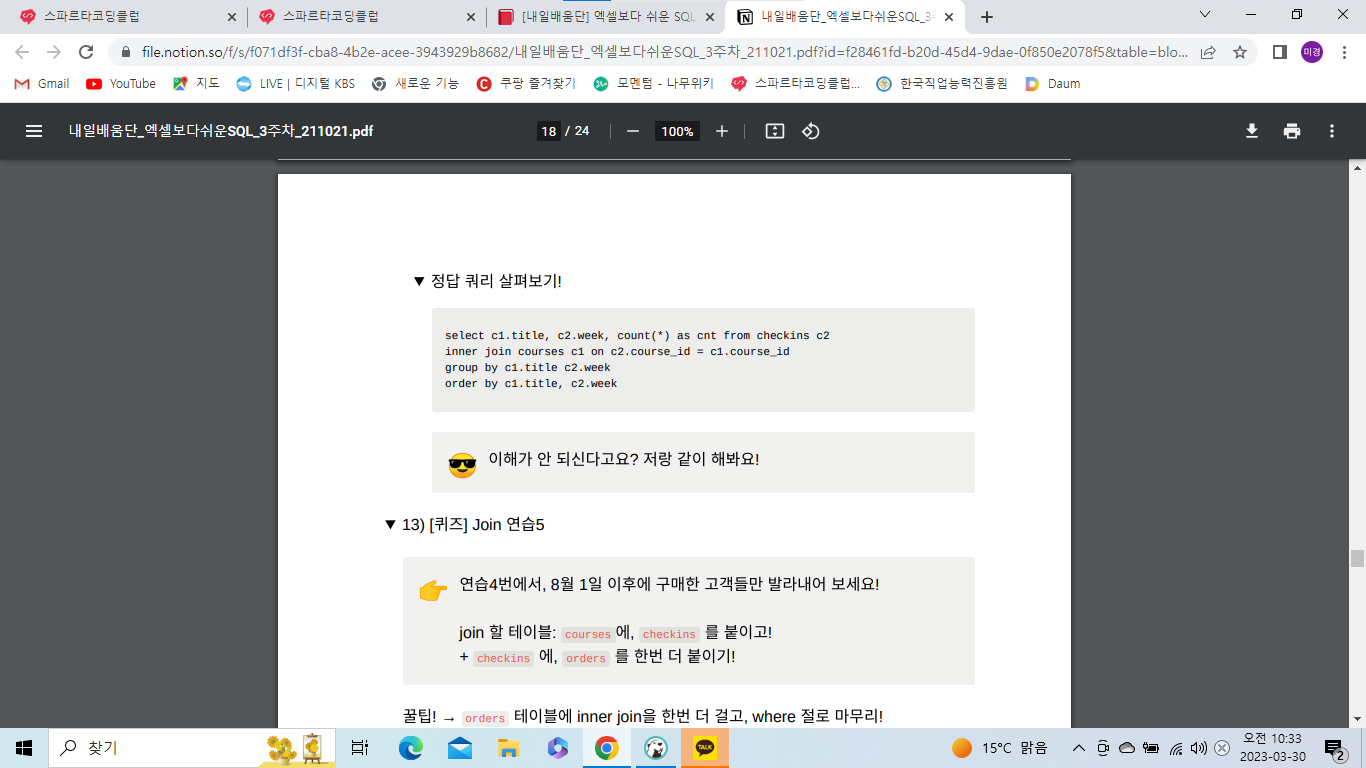Screen dimensions: 1366x768
Task: Close the first 스파르타코딩클럽 tab
Action: (x=232, y=17)
